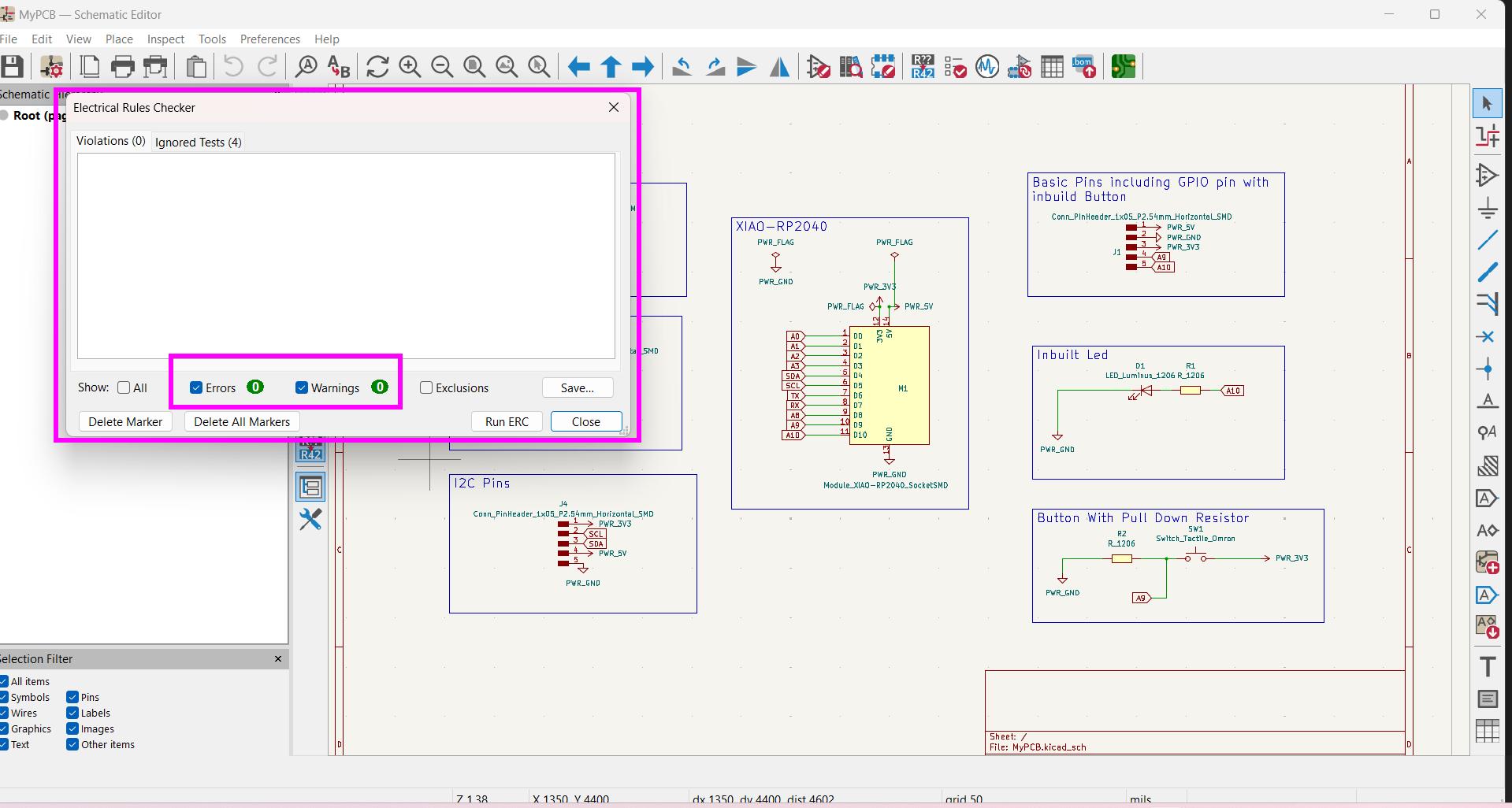Click the Delete All Markers button
1512x808 pixels.
coord(242,421)
